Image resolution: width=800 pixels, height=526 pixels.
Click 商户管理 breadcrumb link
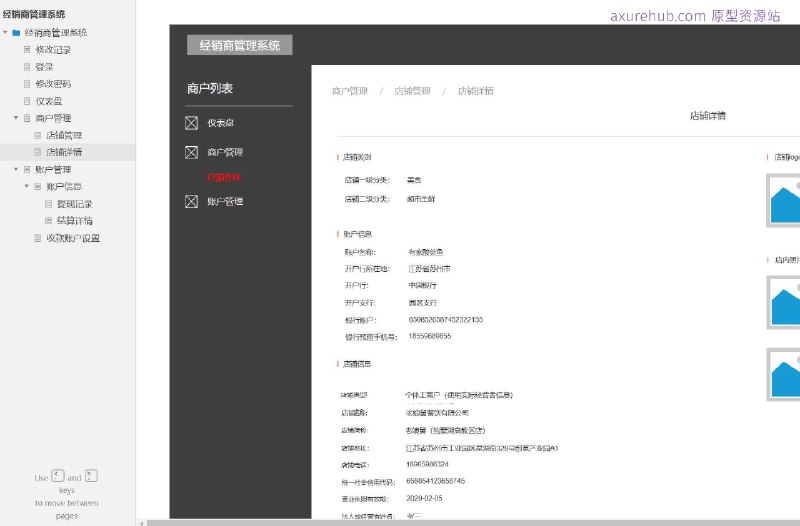pos(350,91)
